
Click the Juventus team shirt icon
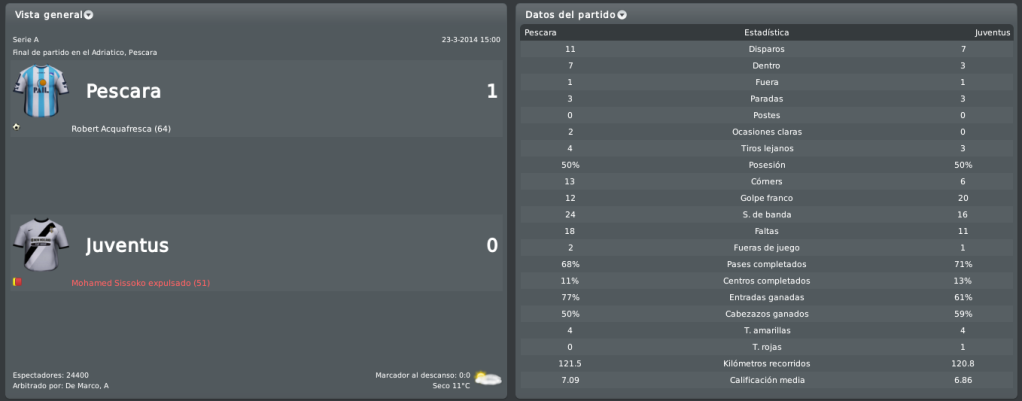click(32, 245)
